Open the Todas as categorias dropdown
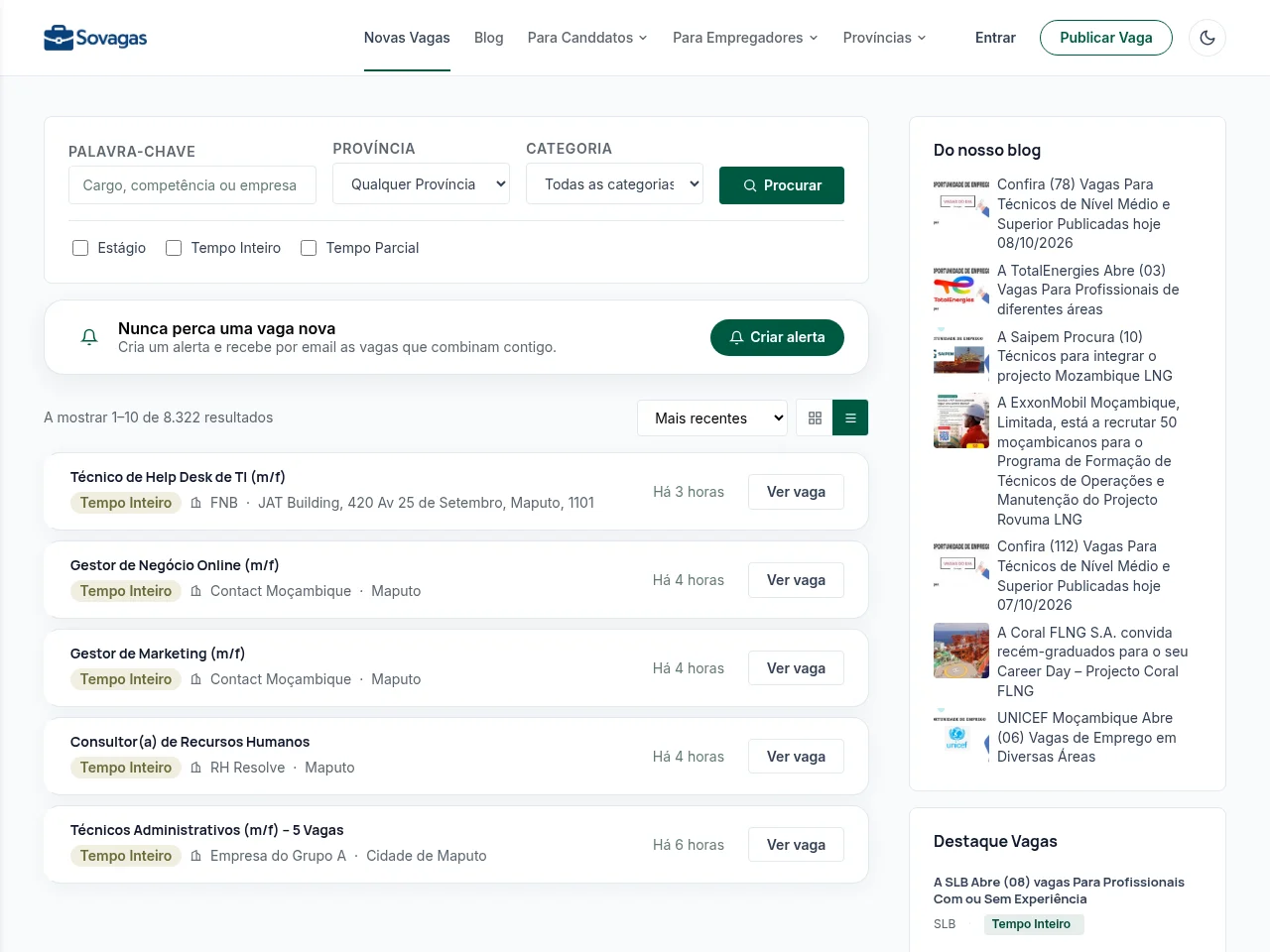 point(615,183)
